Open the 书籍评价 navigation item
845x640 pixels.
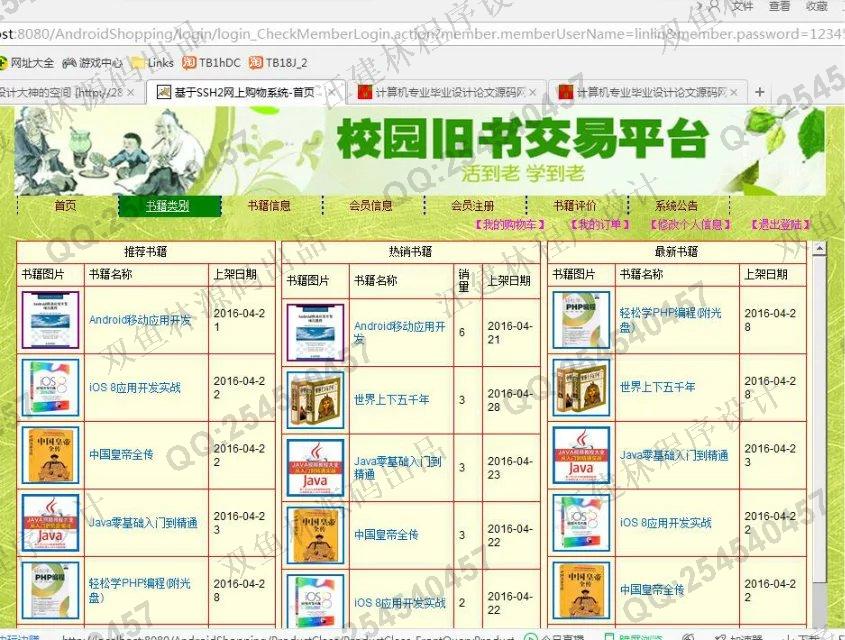[575, 206]
